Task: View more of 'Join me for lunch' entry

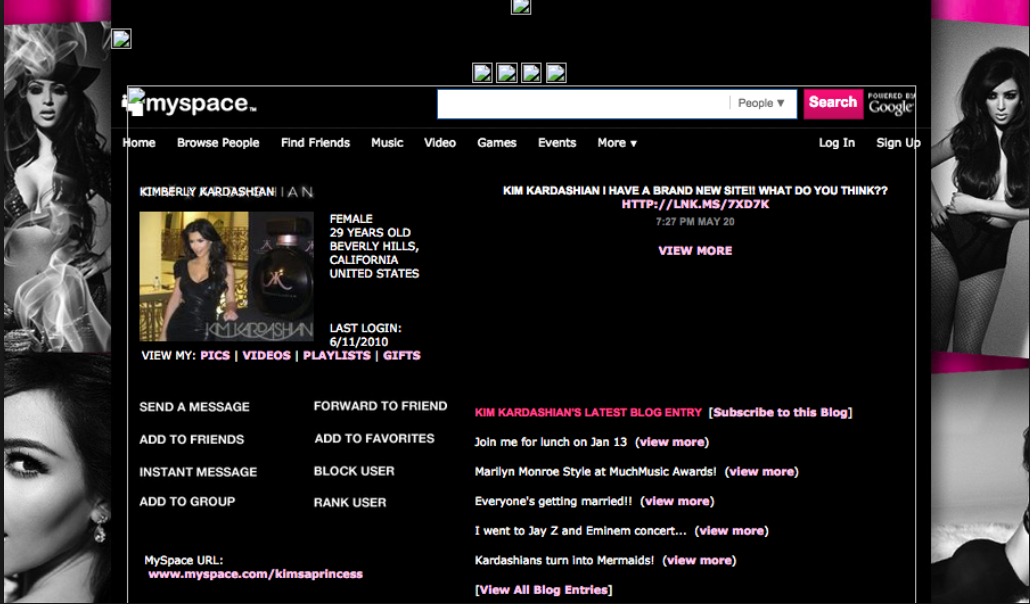Action: coord(672,442)
